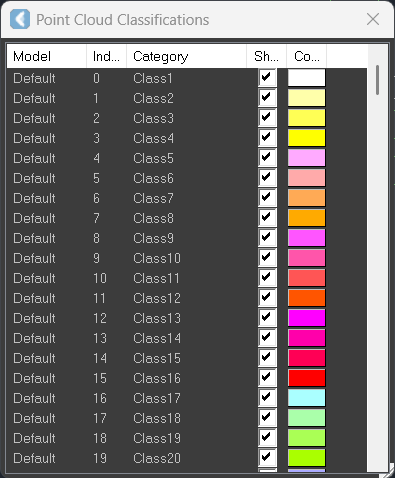
Task: Sort by the Model column header
Action: 47,56
